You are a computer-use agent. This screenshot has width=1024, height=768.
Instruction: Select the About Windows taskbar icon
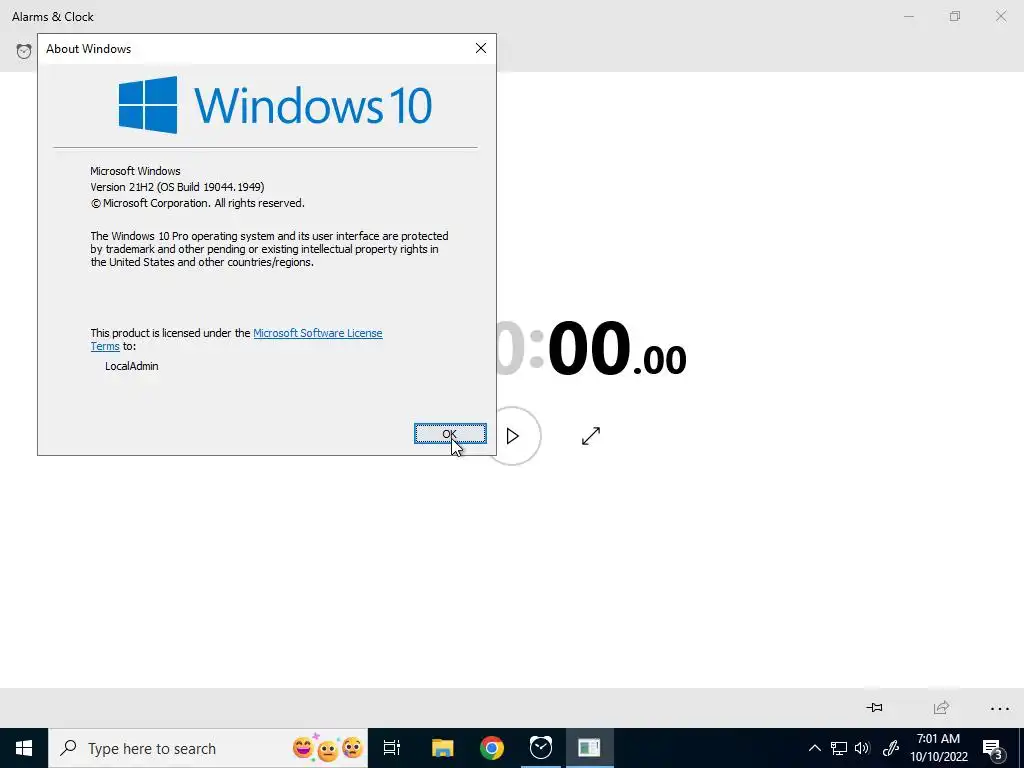coord(589,748)
